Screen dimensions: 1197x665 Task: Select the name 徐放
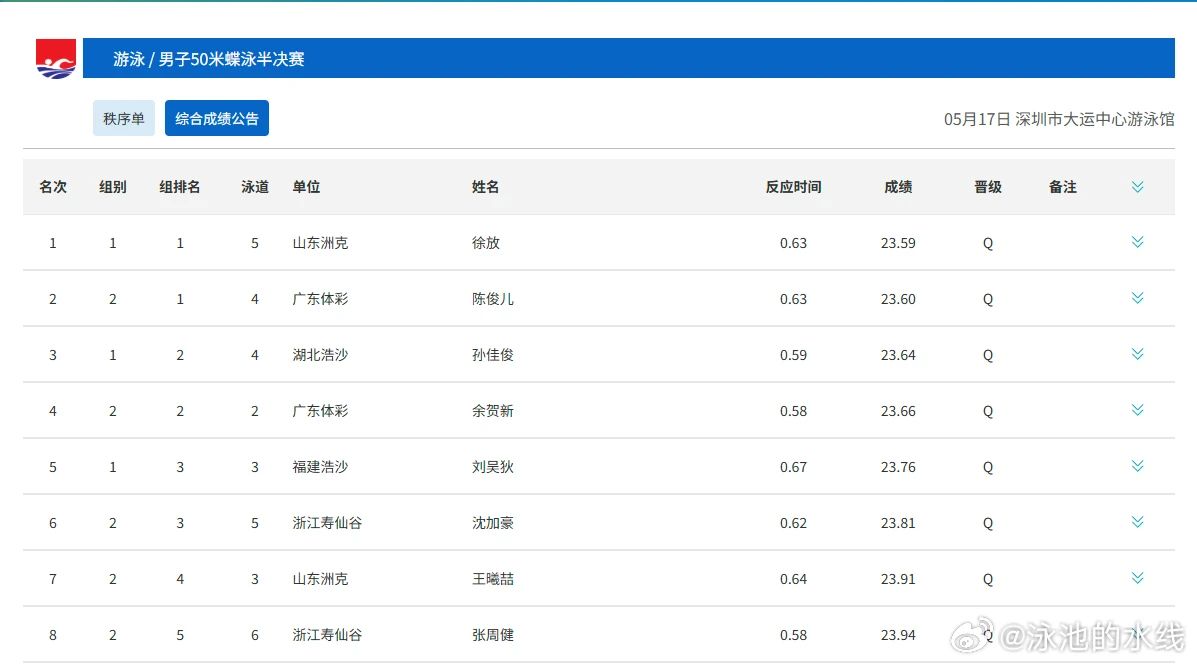click(486, 243)
